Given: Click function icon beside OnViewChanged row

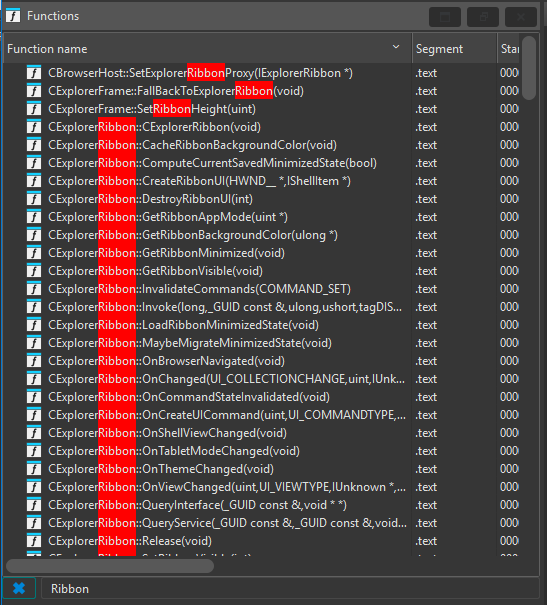Looking at the screenshot, I should click(x=34, y=487).
